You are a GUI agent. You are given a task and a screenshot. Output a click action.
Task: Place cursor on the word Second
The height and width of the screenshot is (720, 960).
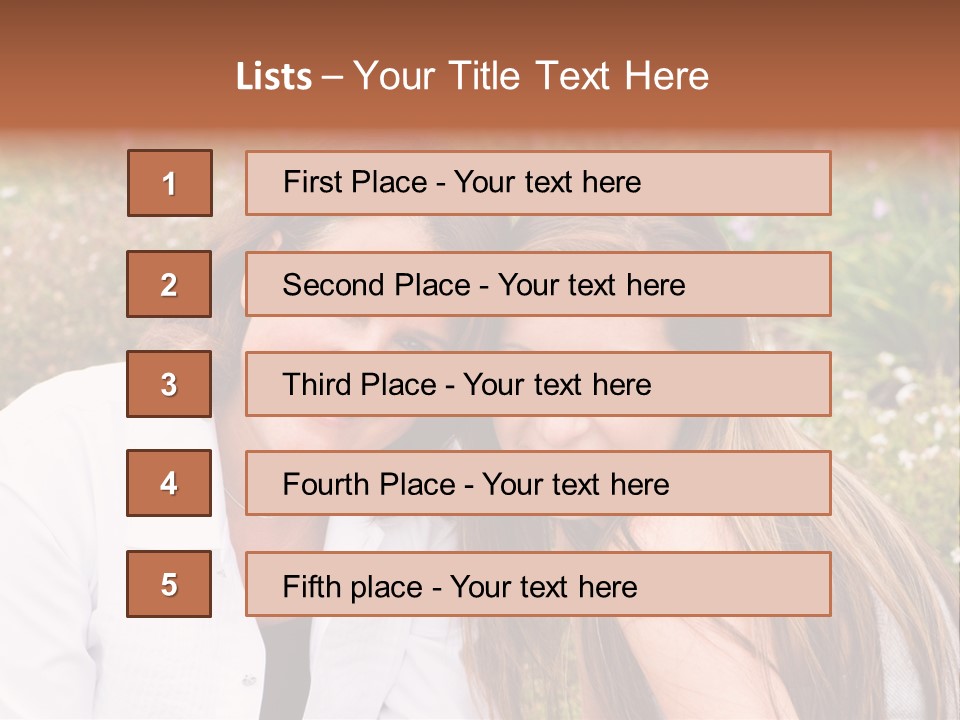pos(334,285)
